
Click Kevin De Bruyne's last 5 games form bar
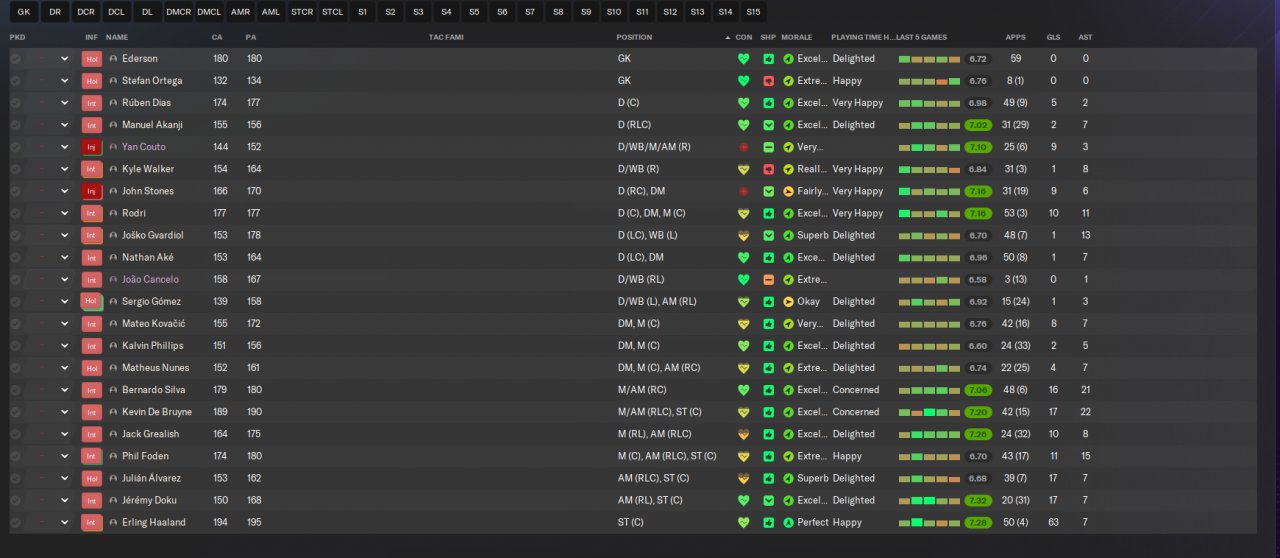929,412
